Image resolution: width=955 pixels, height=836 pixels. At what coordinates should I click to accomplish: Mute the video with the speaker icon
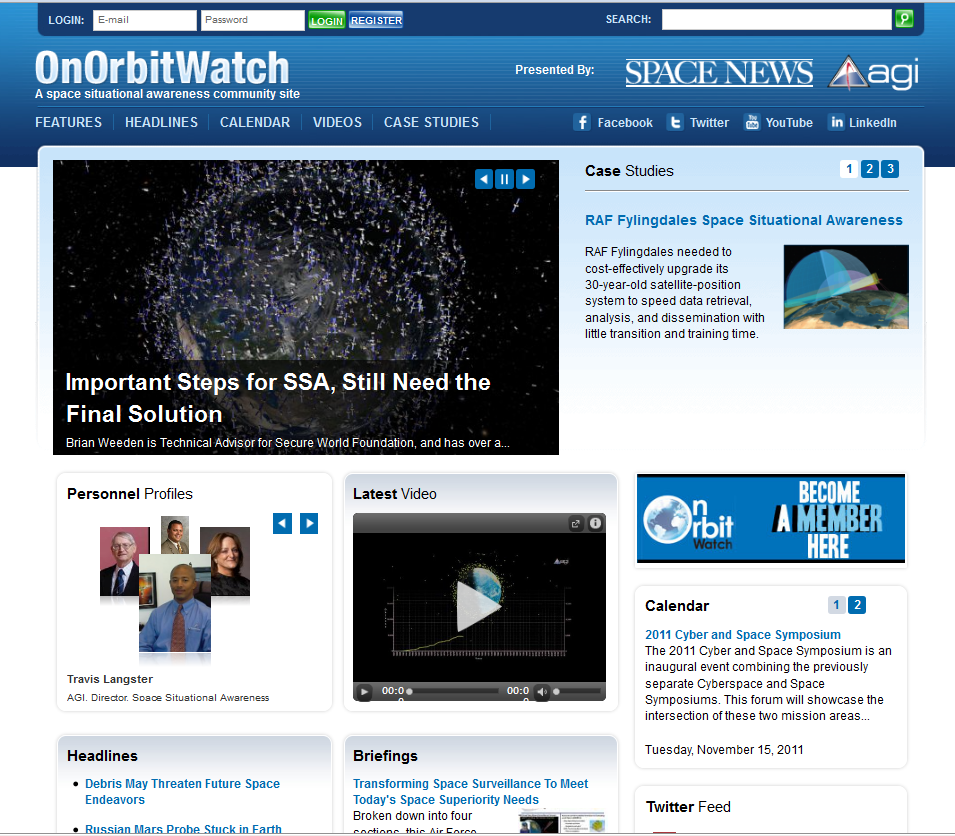541,691
